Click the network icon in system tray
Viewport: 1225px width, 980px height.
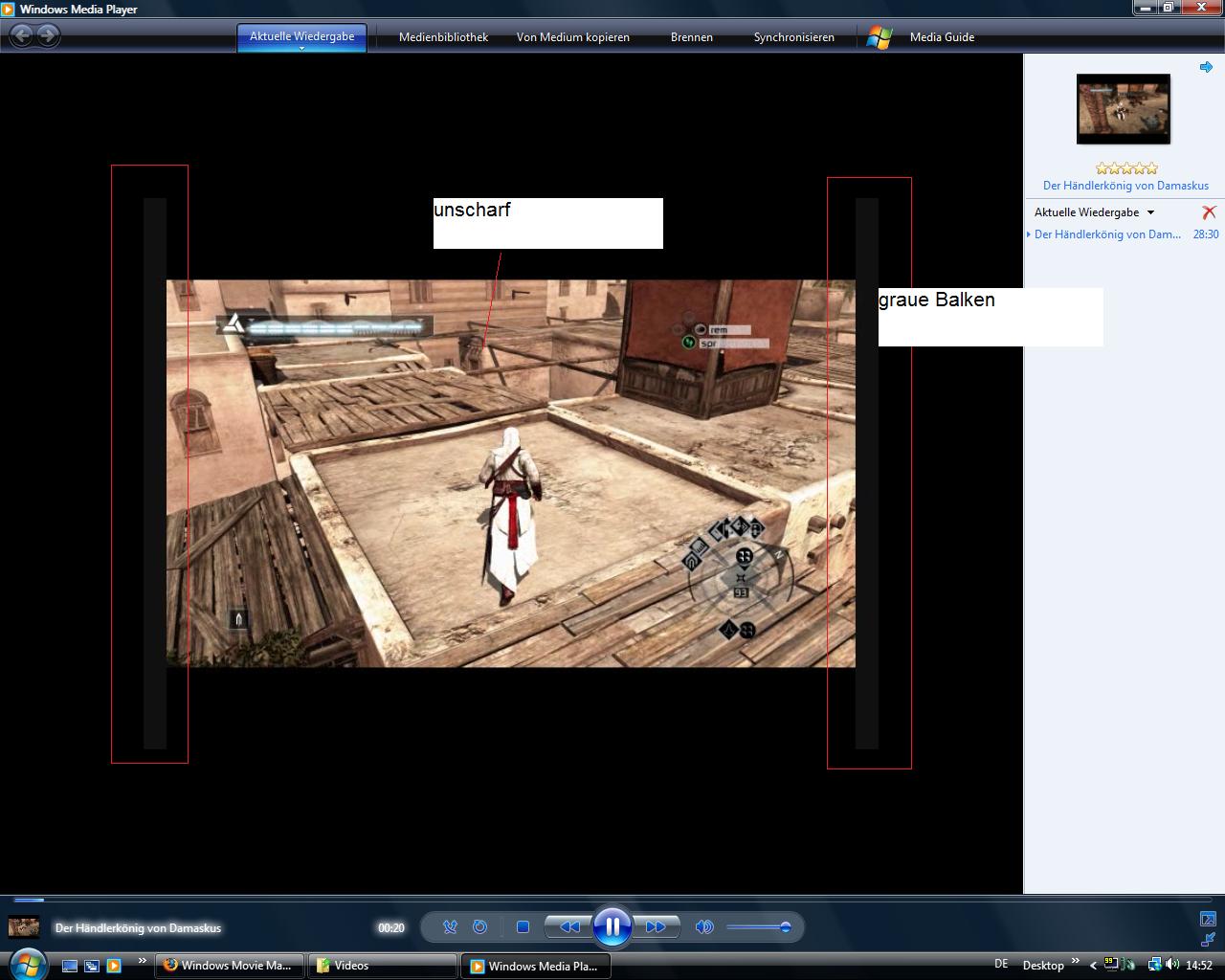click(1154, 965)
